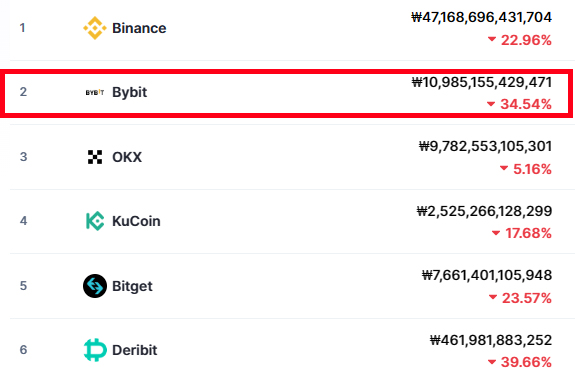This screenshot has width=575, height=379.
Task: Click the Binance logo icon
Action: pyautogui.click(x=95, y=28)
